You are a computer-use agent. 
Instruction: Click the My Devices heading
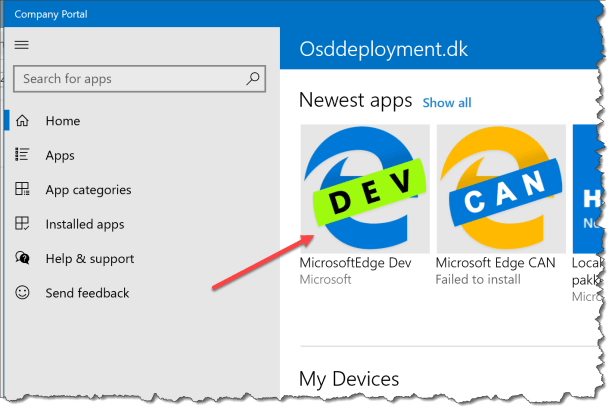tap(349, 379)
